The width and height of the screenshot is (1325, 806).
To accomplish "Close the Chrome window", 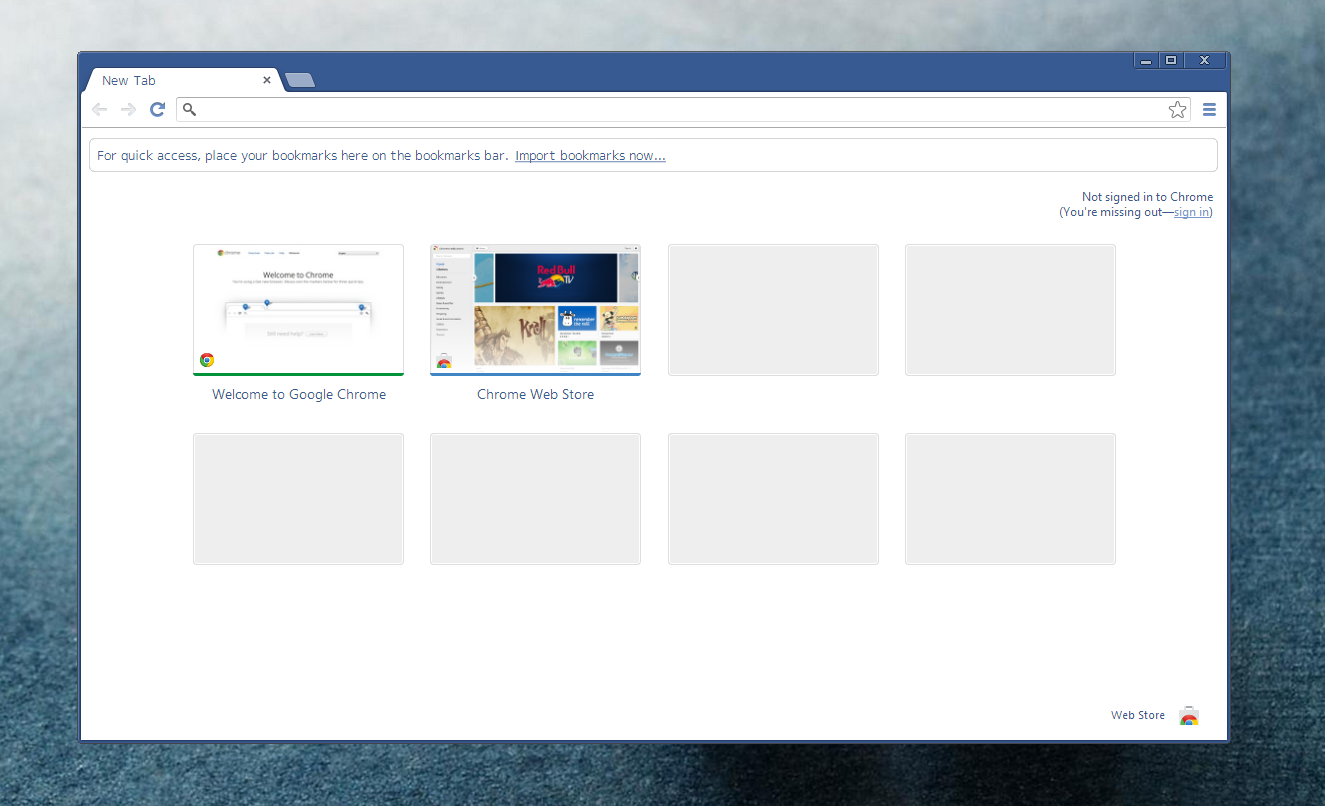I will pos(1205,60).
